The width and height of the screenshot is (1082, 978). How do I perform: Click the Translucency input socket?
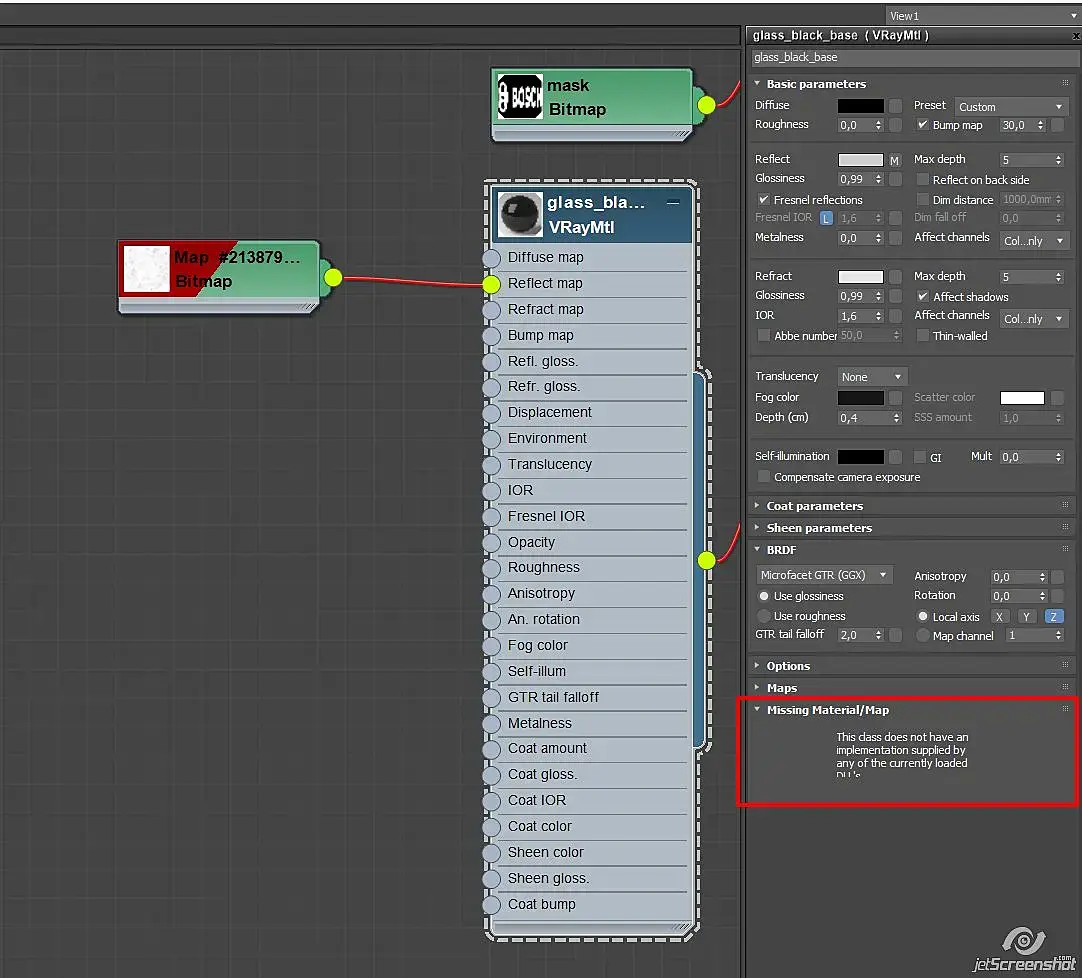coord(491,465)
